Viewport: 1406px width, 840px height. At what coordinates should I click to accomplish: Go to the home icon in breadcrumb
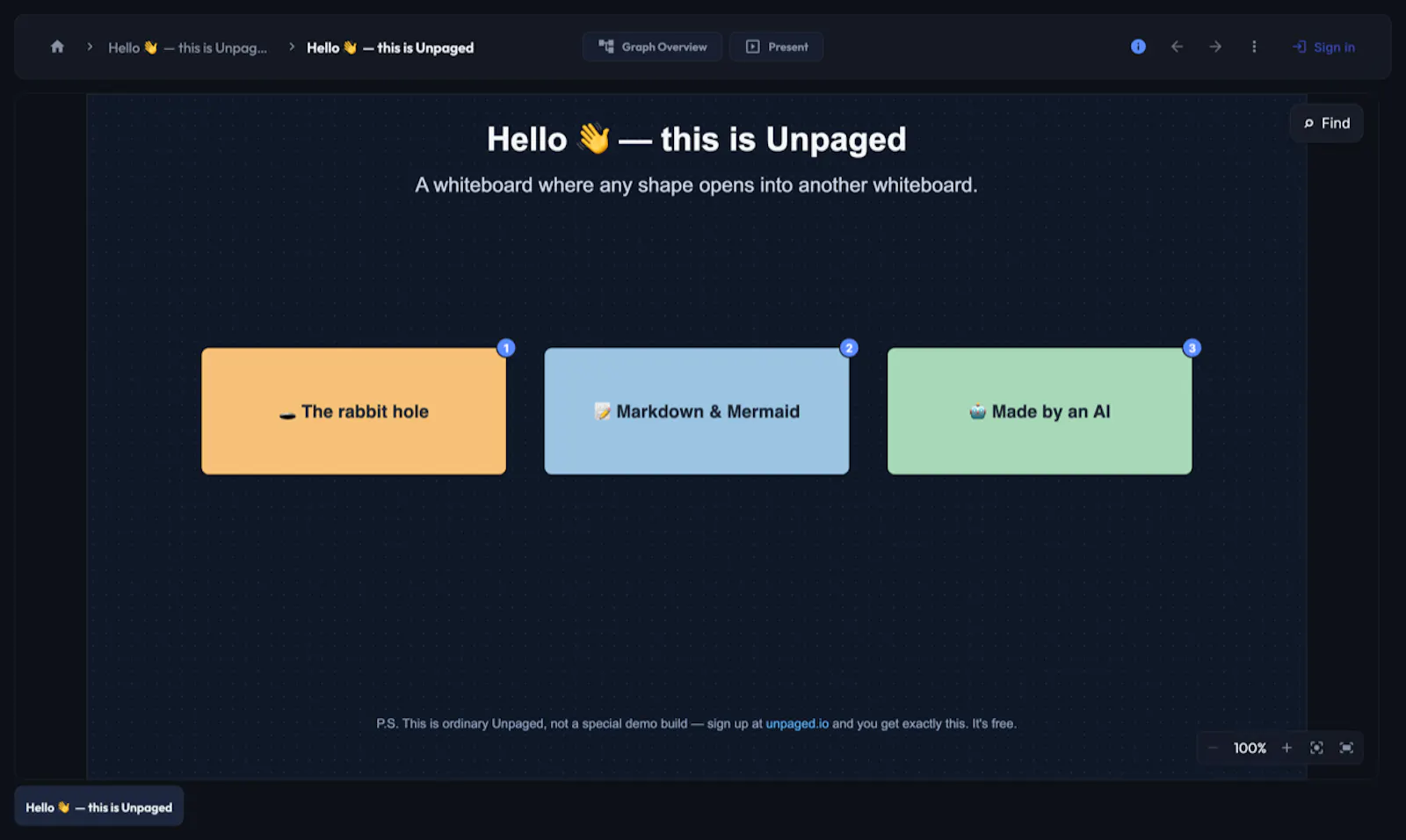(x=57, y=47)
